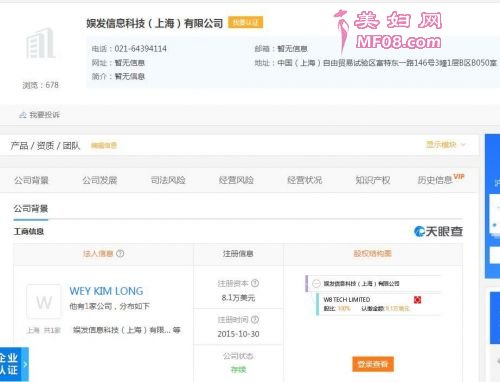
Task: Expand the 企业认证 side panel arrow
Action: coord(25,364)
